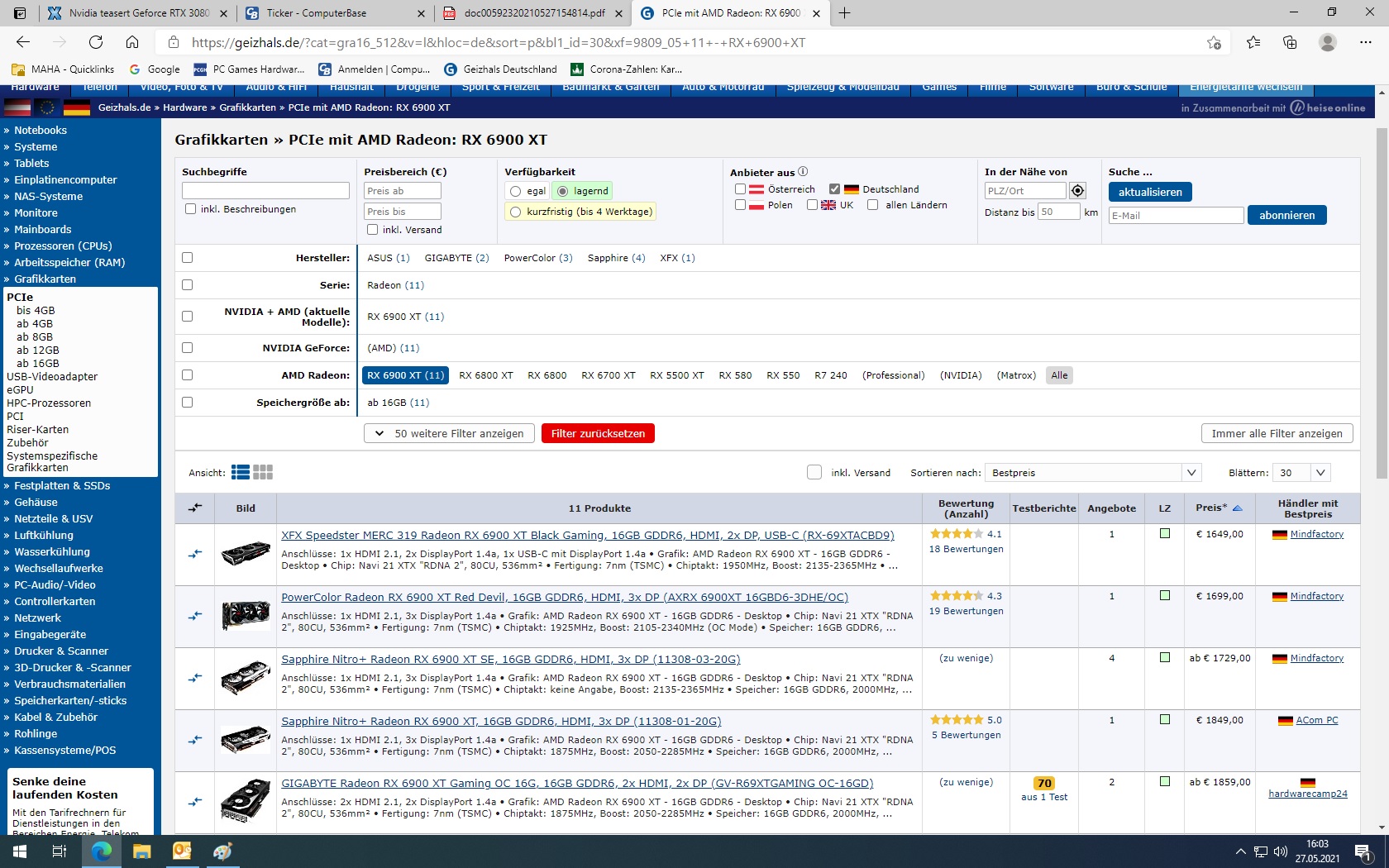
Task: Expand the Gehäuse category
Action: (x=36, y=502)
